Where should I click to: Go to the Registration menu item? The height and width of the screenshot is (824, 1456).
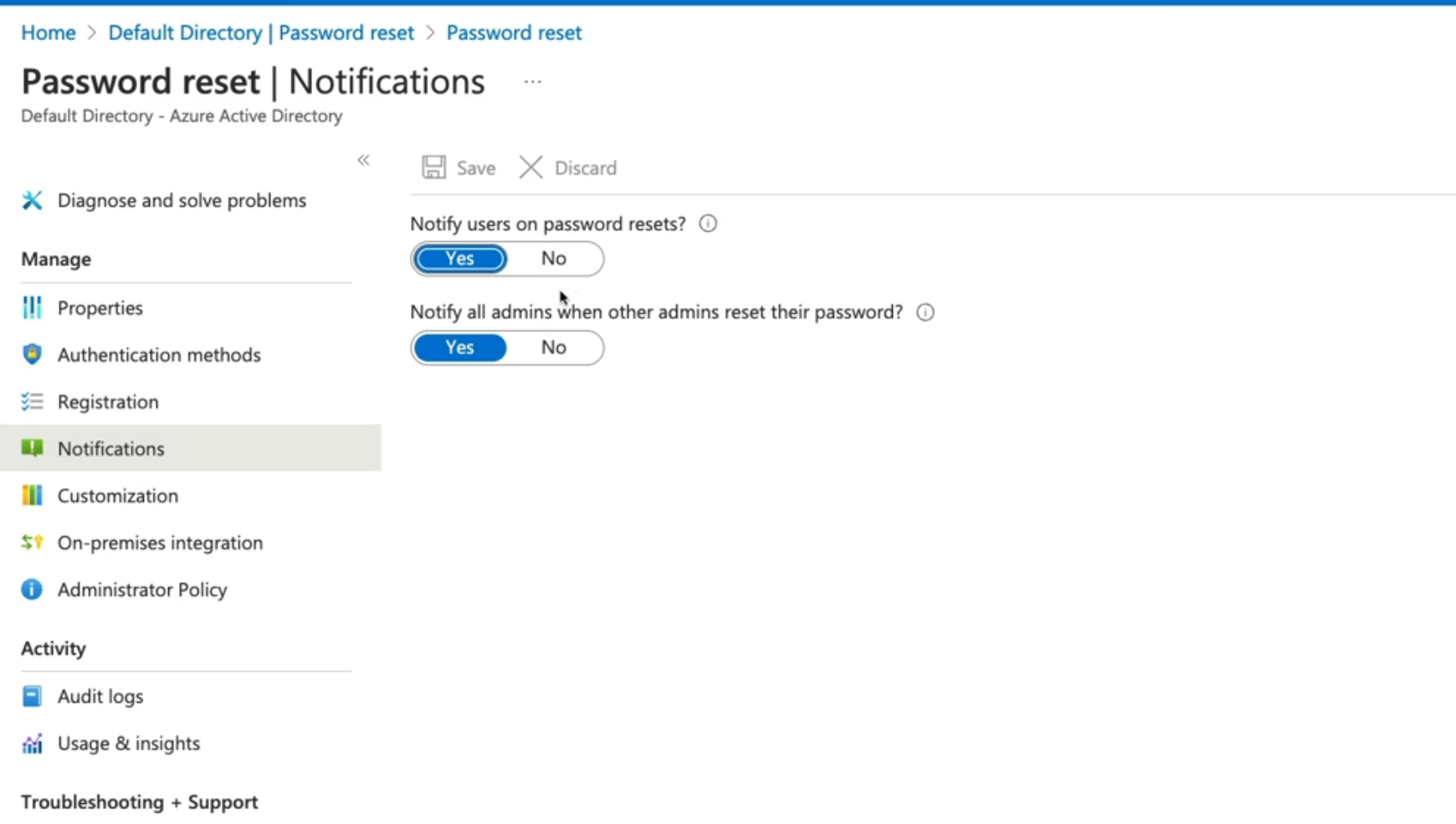point(108,402)
